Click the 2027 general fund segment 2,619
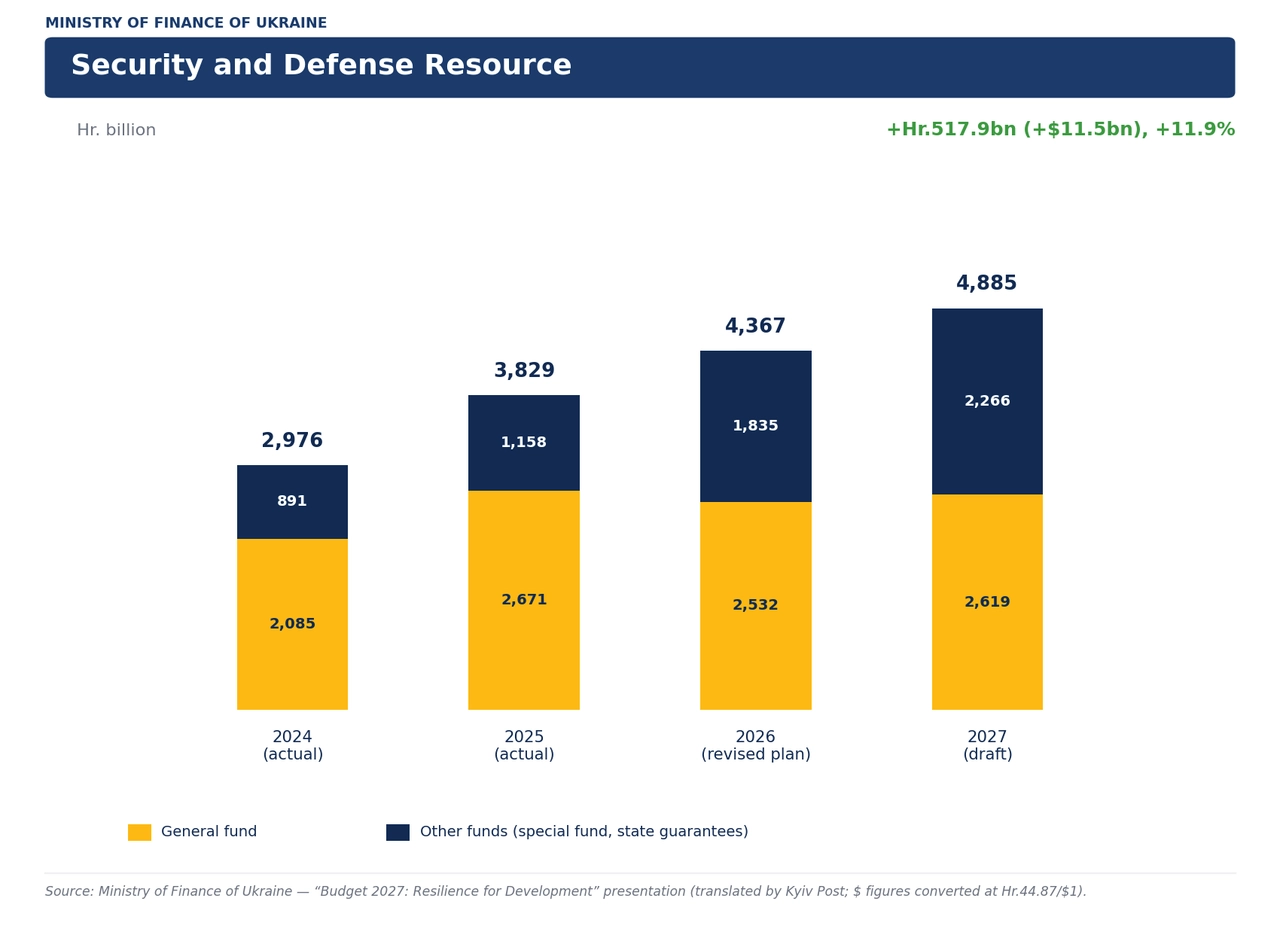 [987, 602]
